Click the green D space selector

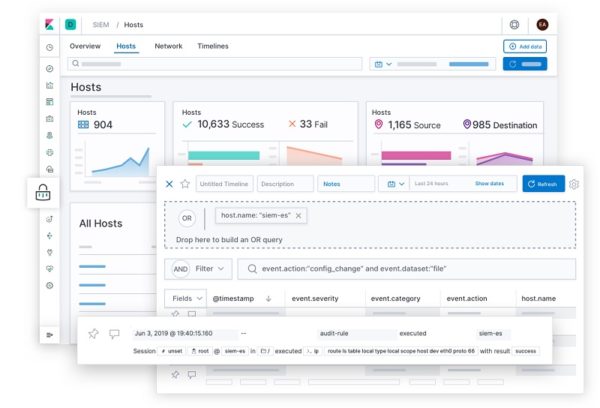(70, 24)
